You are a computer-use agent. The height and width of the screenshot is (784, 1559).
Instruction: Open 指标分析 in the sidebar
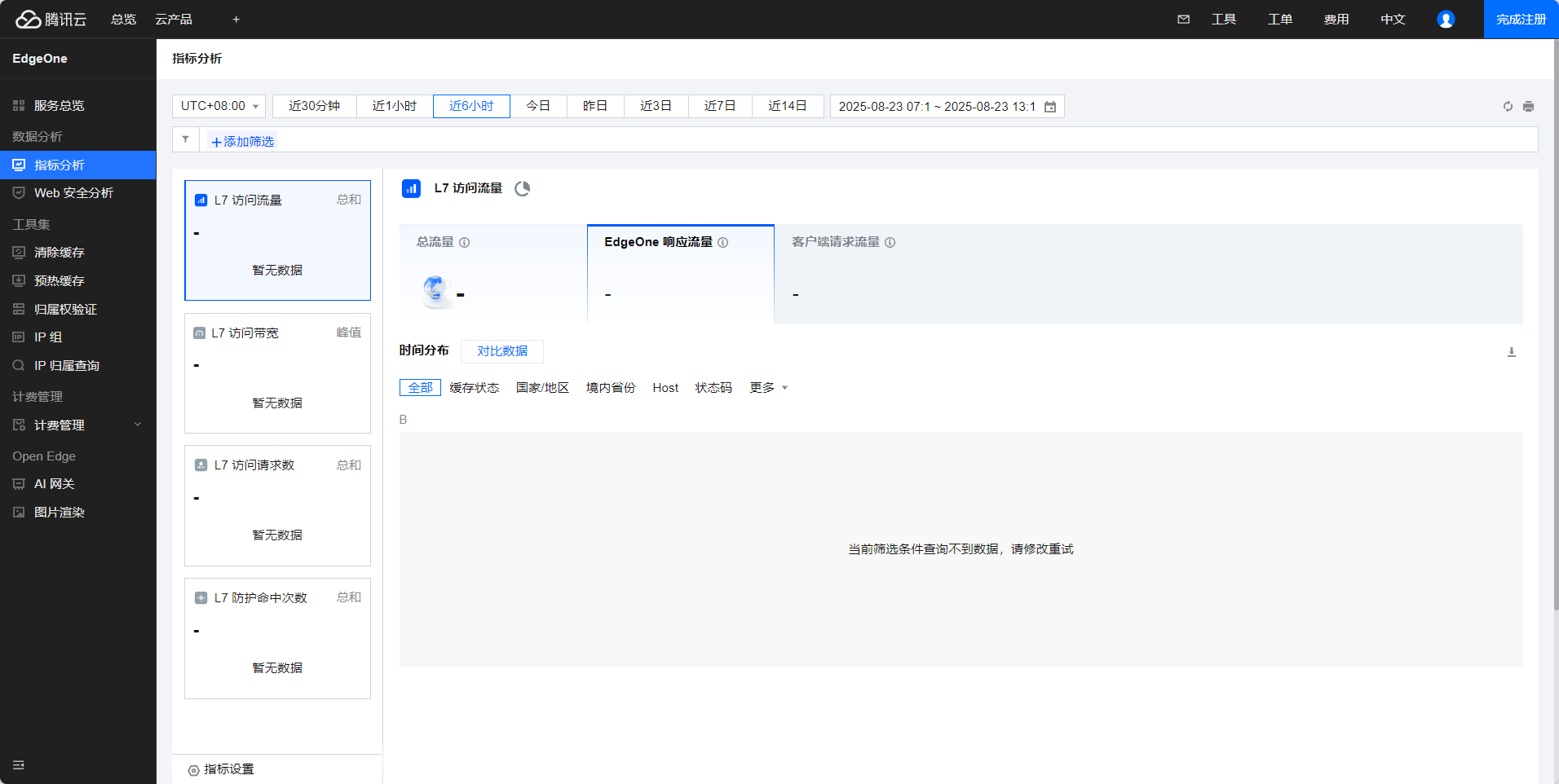pos(78,165)
